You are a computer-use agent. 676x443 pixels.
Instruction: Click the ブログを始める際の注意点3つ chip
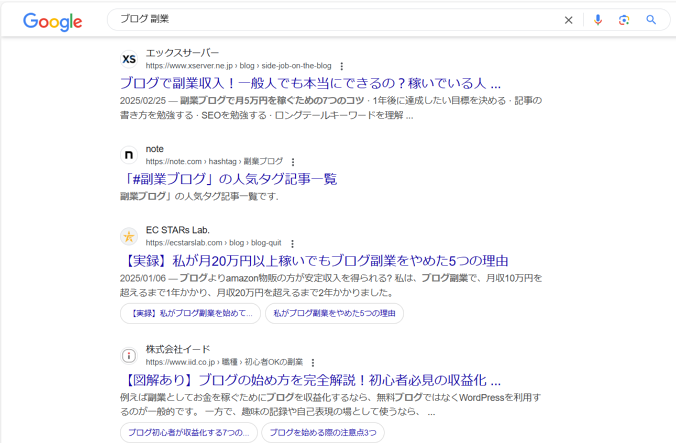(322, 432)
